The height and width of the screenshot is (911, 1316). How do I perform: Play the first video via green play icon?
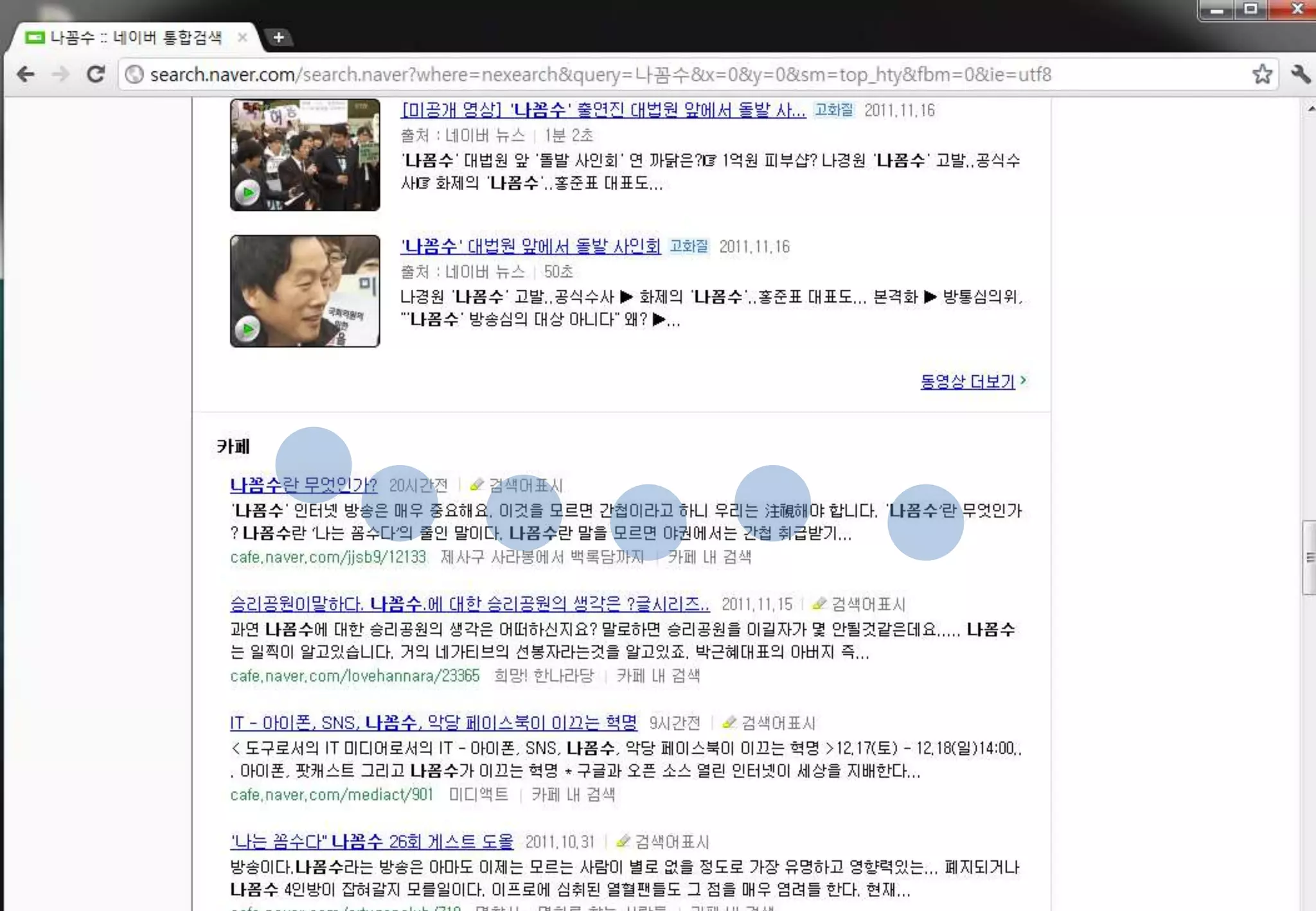(247, 193)
